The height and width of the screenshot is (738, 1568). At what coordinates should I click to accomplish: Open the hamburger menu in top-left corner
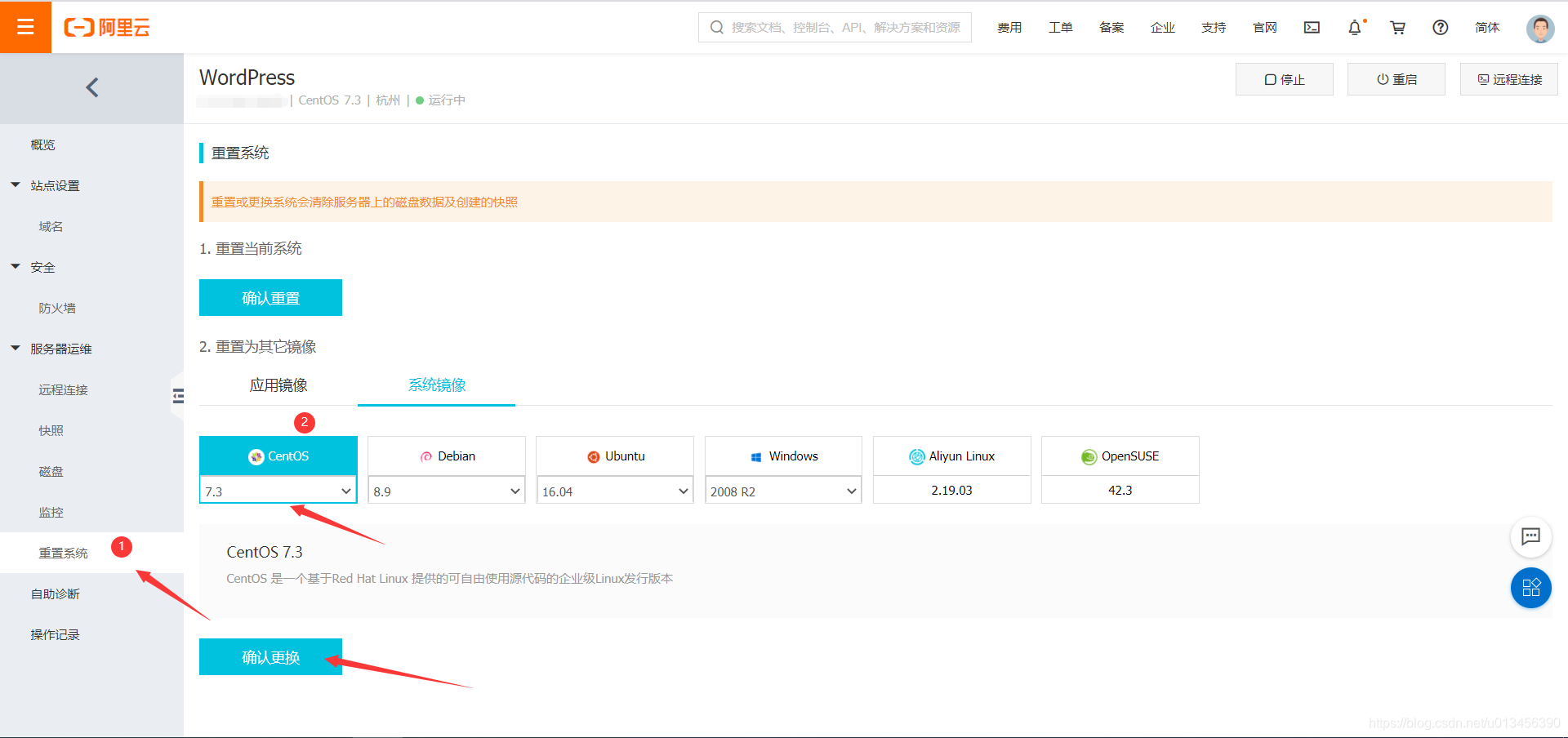point(25,27)
